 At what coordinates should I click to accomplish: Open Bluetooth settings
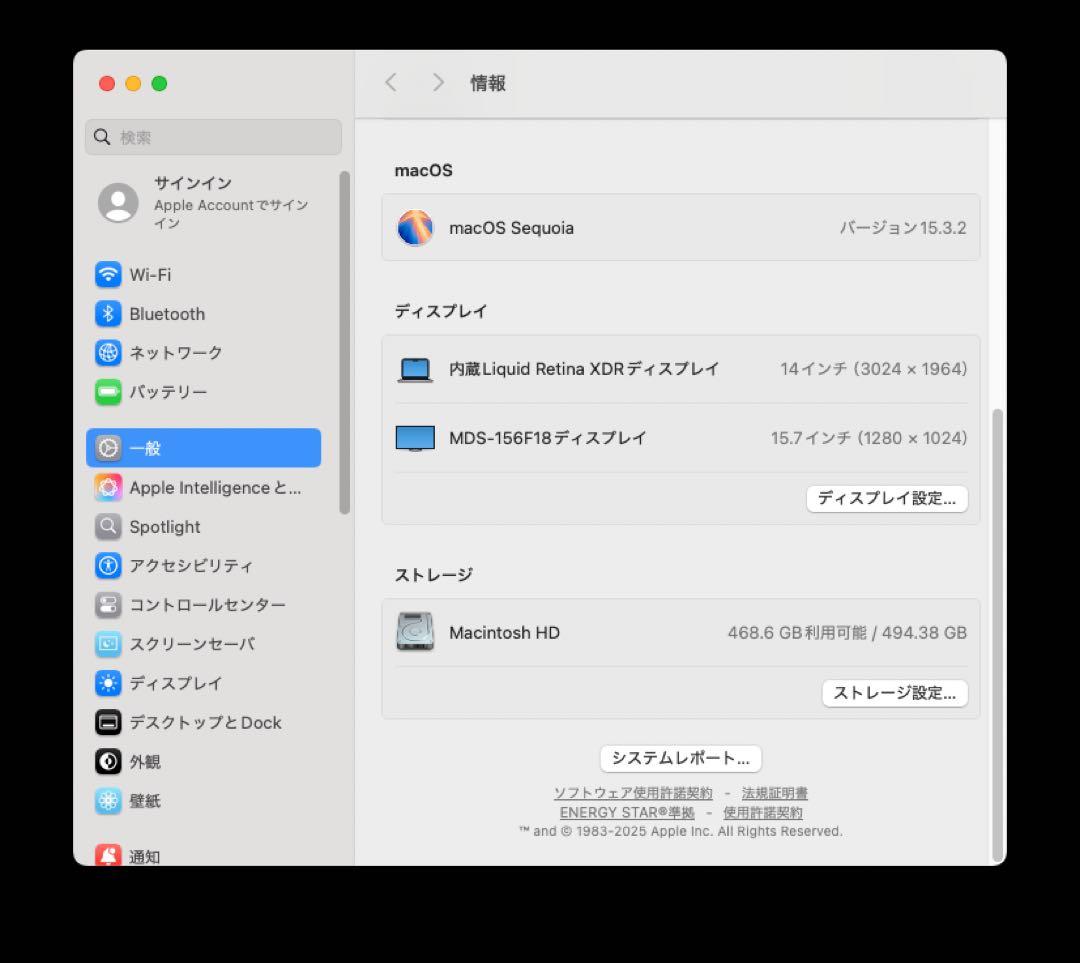click(166, 313)
